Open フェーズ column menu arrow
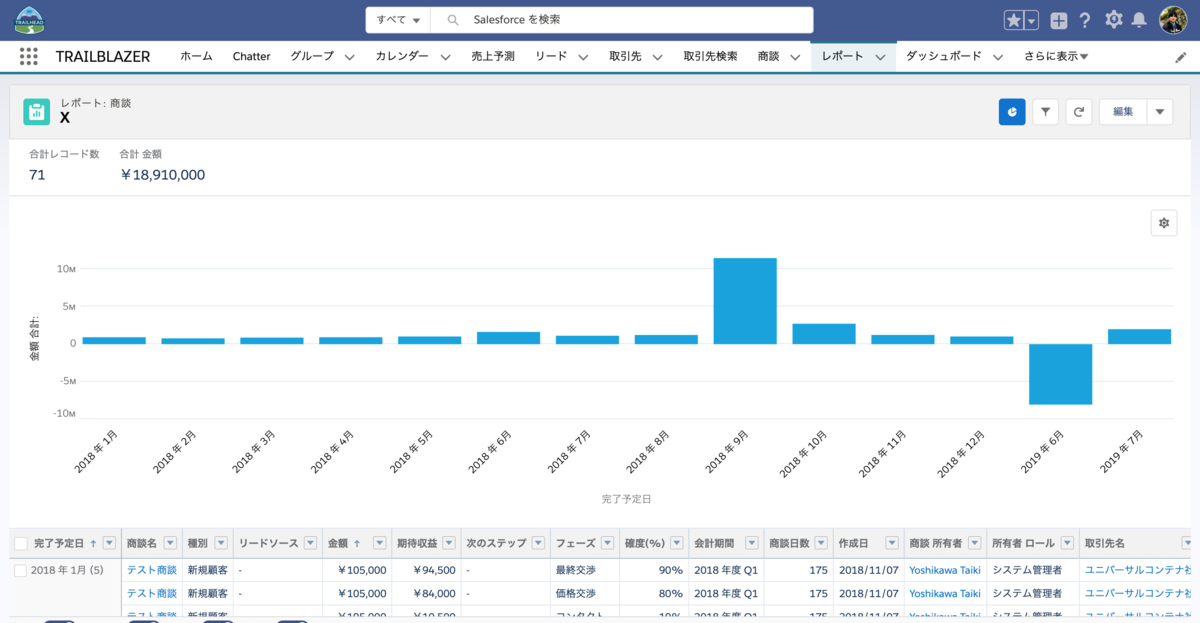 click(x=607, y=543)
